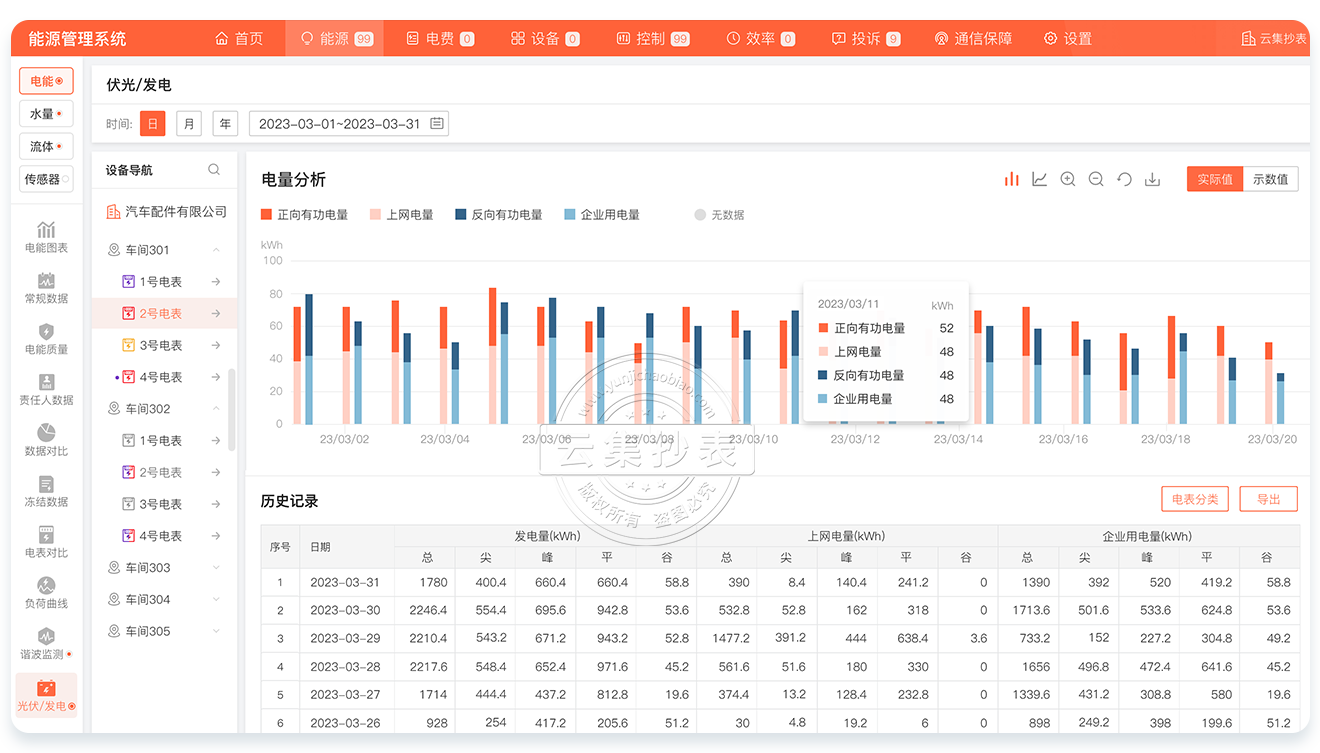Open 电能质量 in the left sidebar
The height and width of the screenshot is (753, 1320).
pyautogui.click(x=46, y=339)
